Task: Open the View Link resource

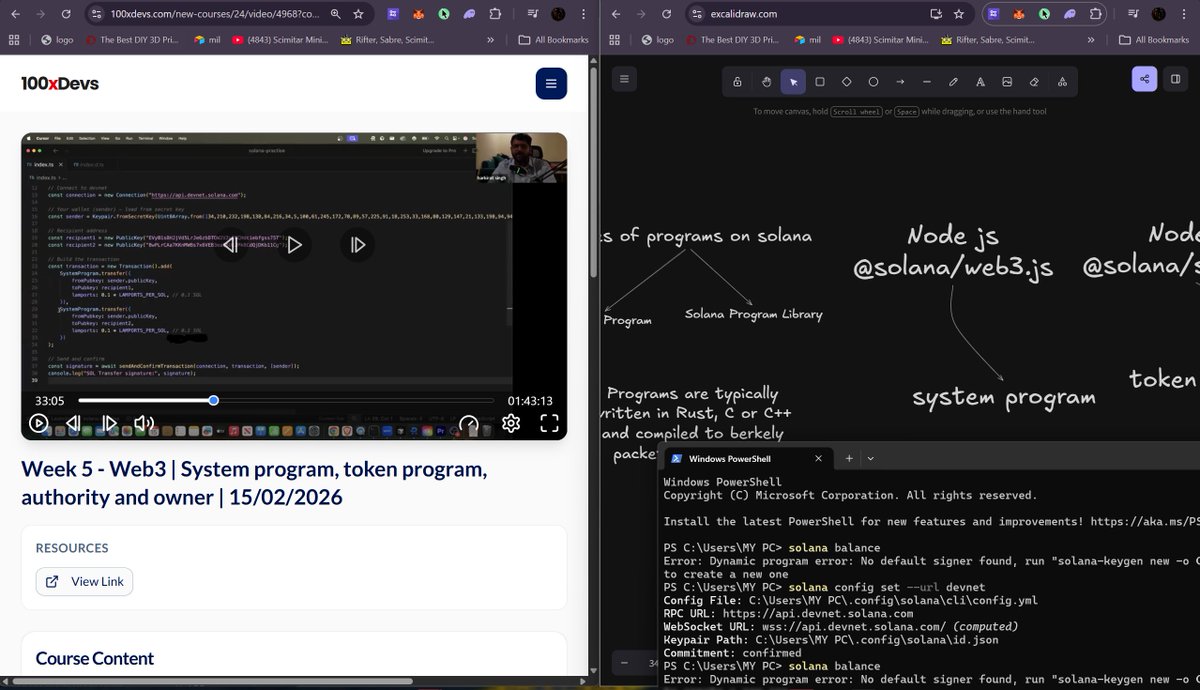Action: click(84, 582)
